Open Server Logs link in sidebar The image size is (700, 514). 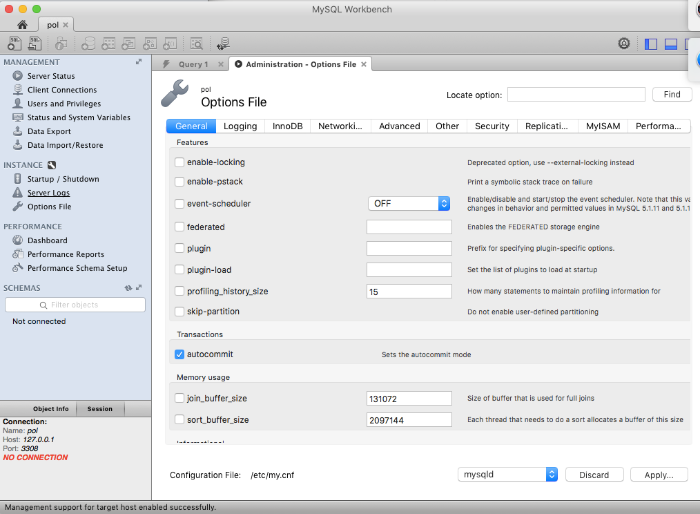[48, 192]
